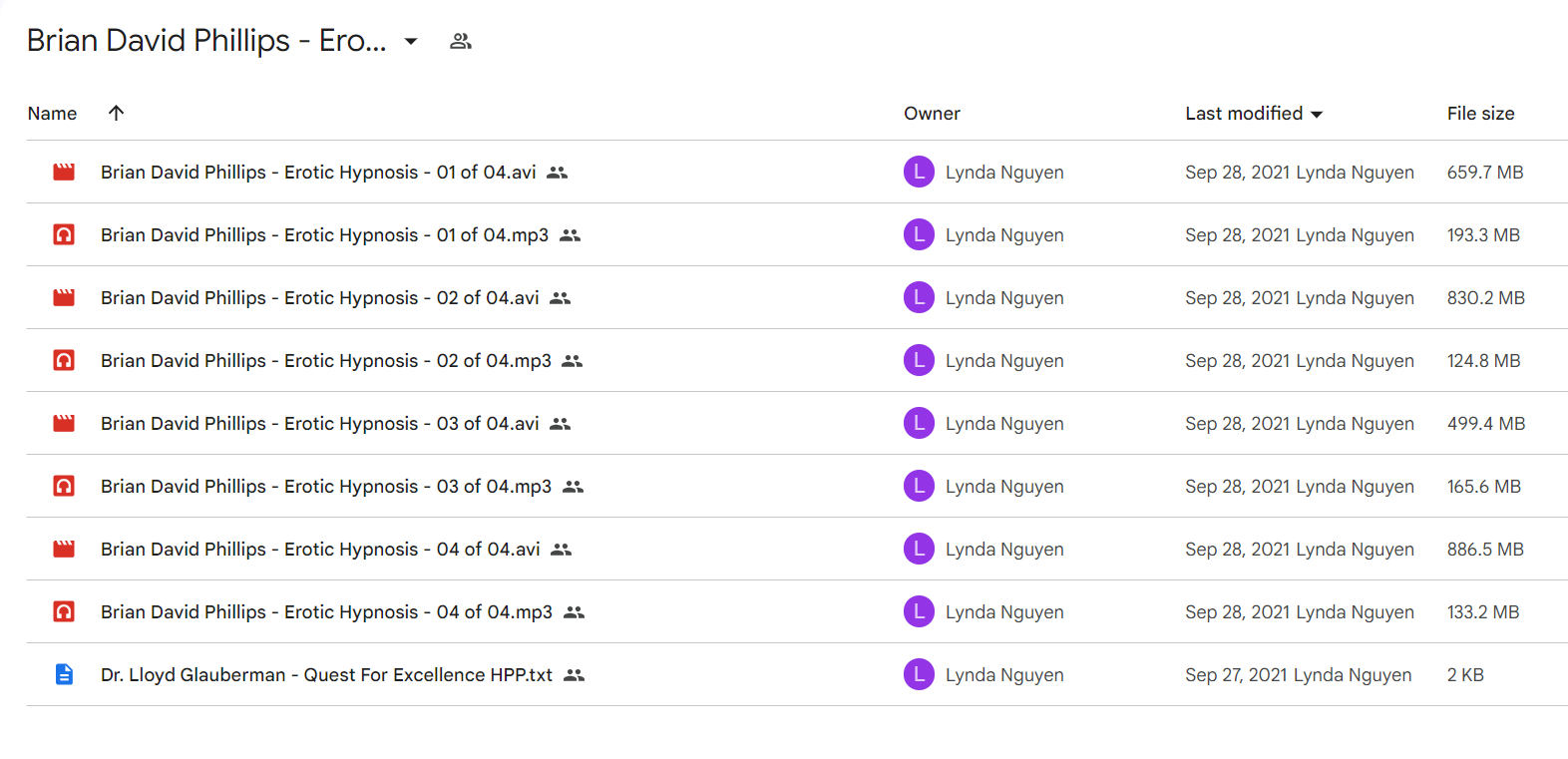Click the 193.3 MB file size
Viewport: 1568px width, 759px height.
tap(1483, 235)
